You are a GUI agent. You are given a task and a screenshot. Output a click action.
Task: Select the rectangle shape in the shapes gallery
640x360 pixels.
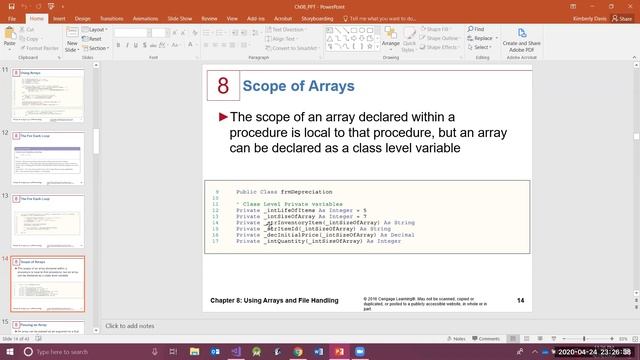(354, 30)
